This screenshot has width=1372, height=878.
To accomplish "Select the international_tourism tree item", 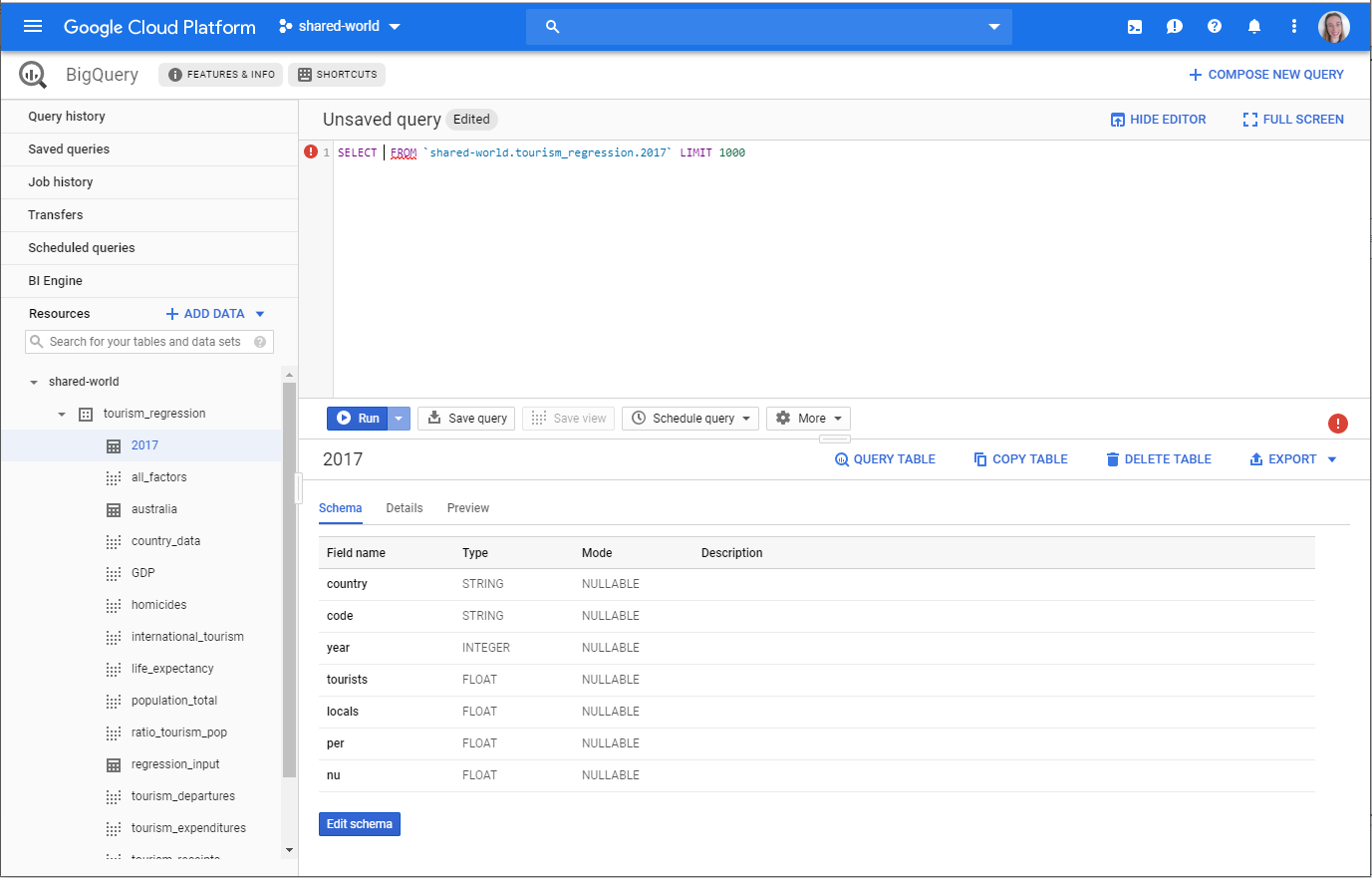I will (x=187, y=637).
